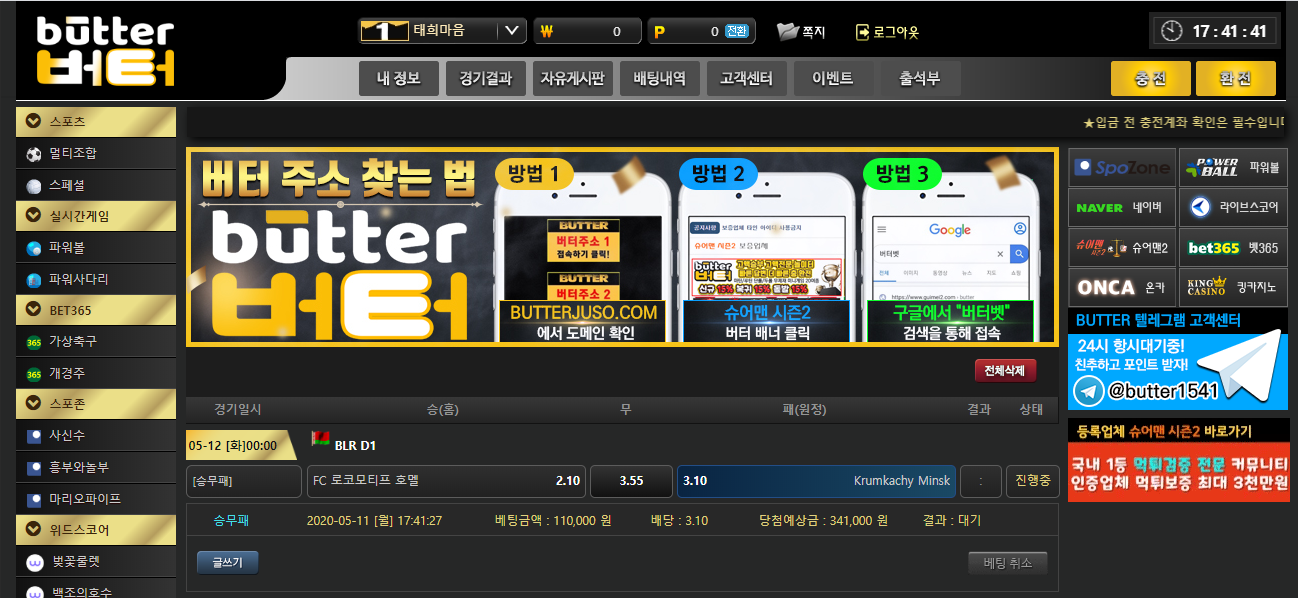Click the 전환 point convert button
Screen dimensions: 1298x598
[x=737, y=32]
